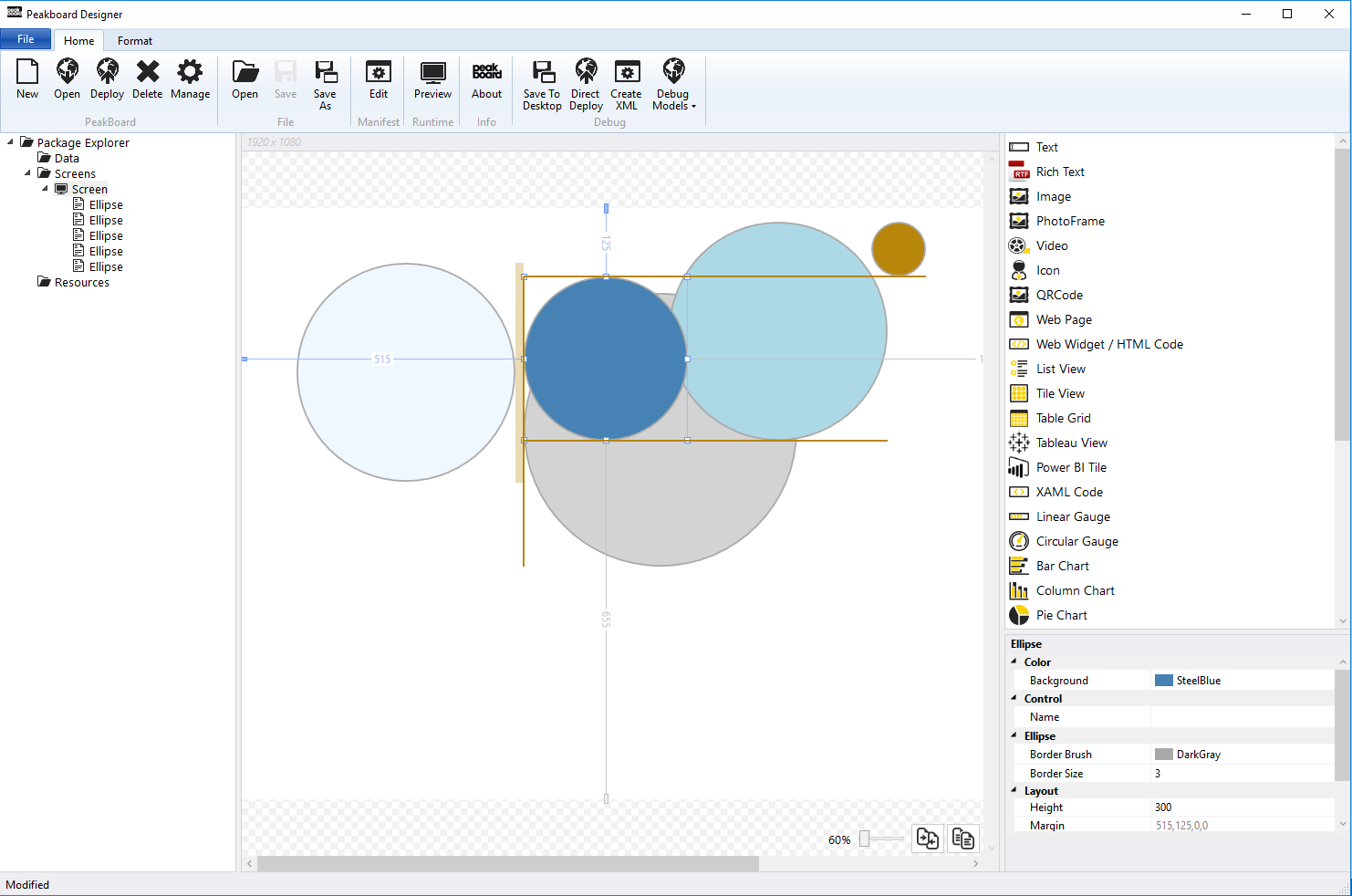
Task: Click the Name property input field
Action: pyautogui.click(x=1241, y=717)
